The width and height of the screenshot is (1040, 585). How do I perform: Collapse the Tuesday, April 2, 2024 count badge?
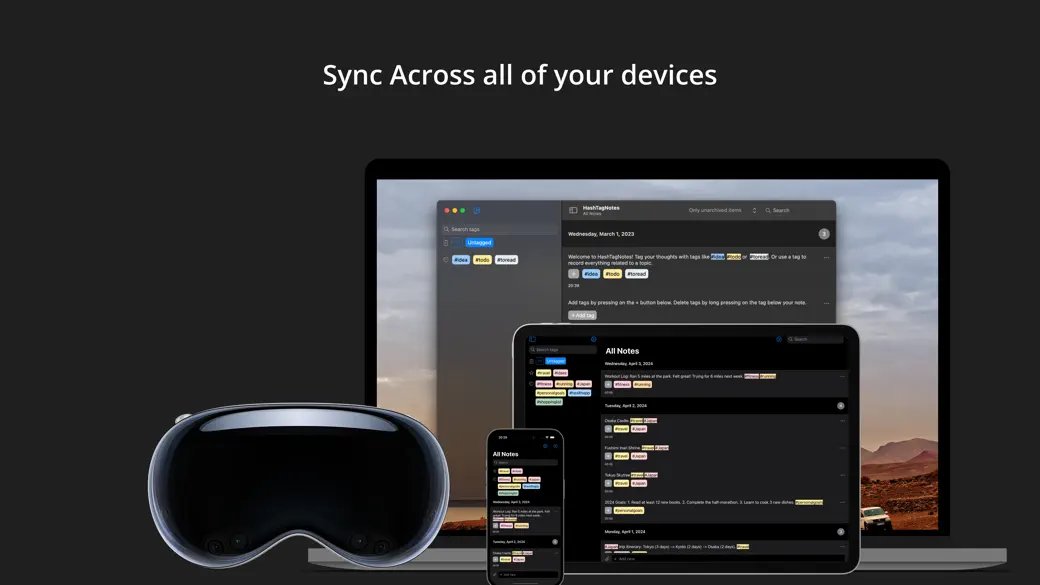(x=840, y=405)
